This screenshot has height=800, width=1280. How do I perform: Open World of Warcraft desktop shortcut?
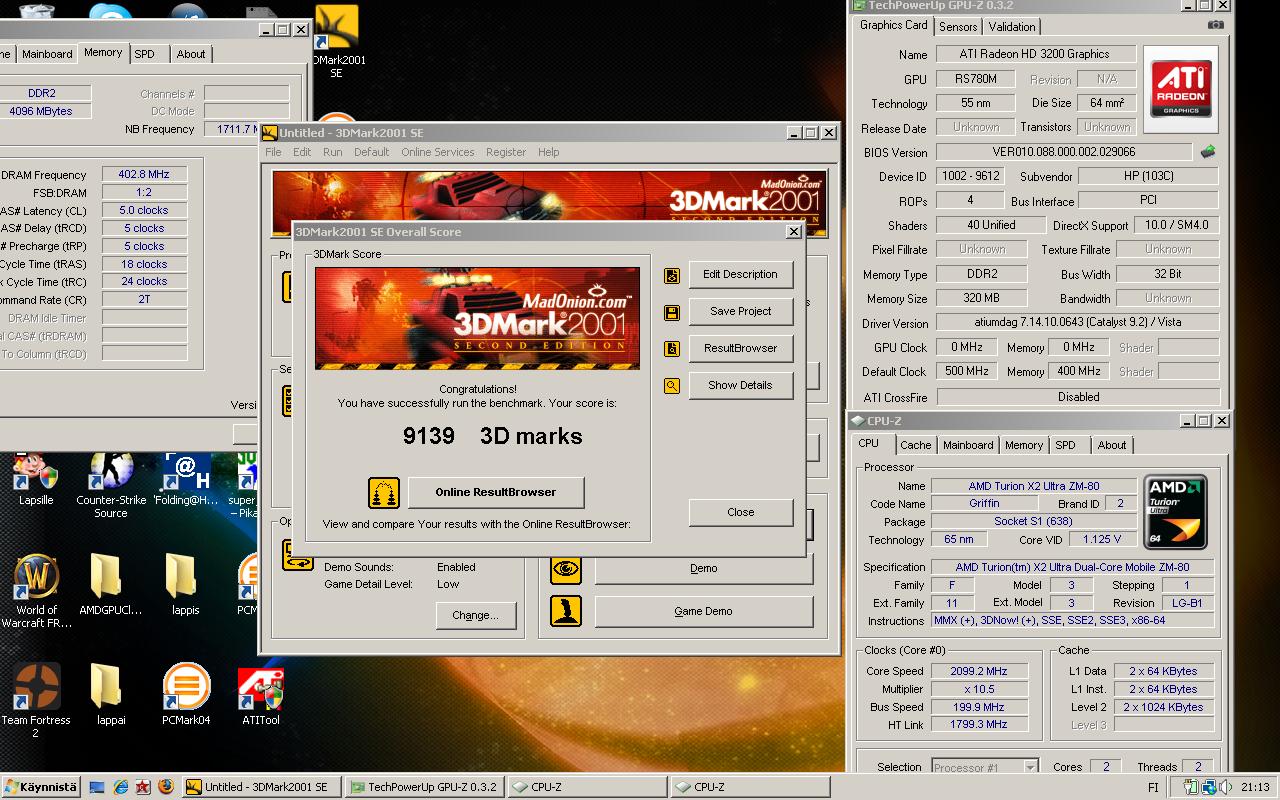click(36, 592)
